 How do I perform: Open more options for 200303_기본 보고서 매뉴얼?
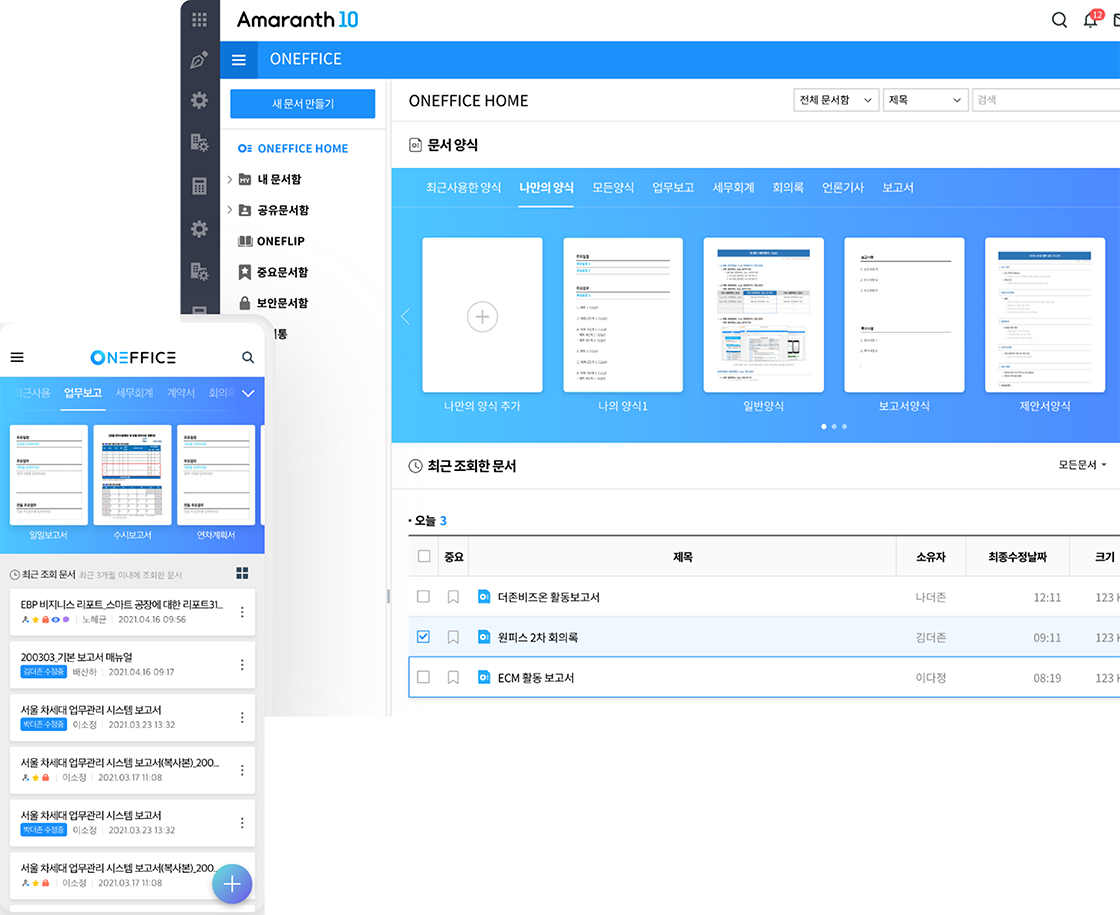(x=242, y=664)
